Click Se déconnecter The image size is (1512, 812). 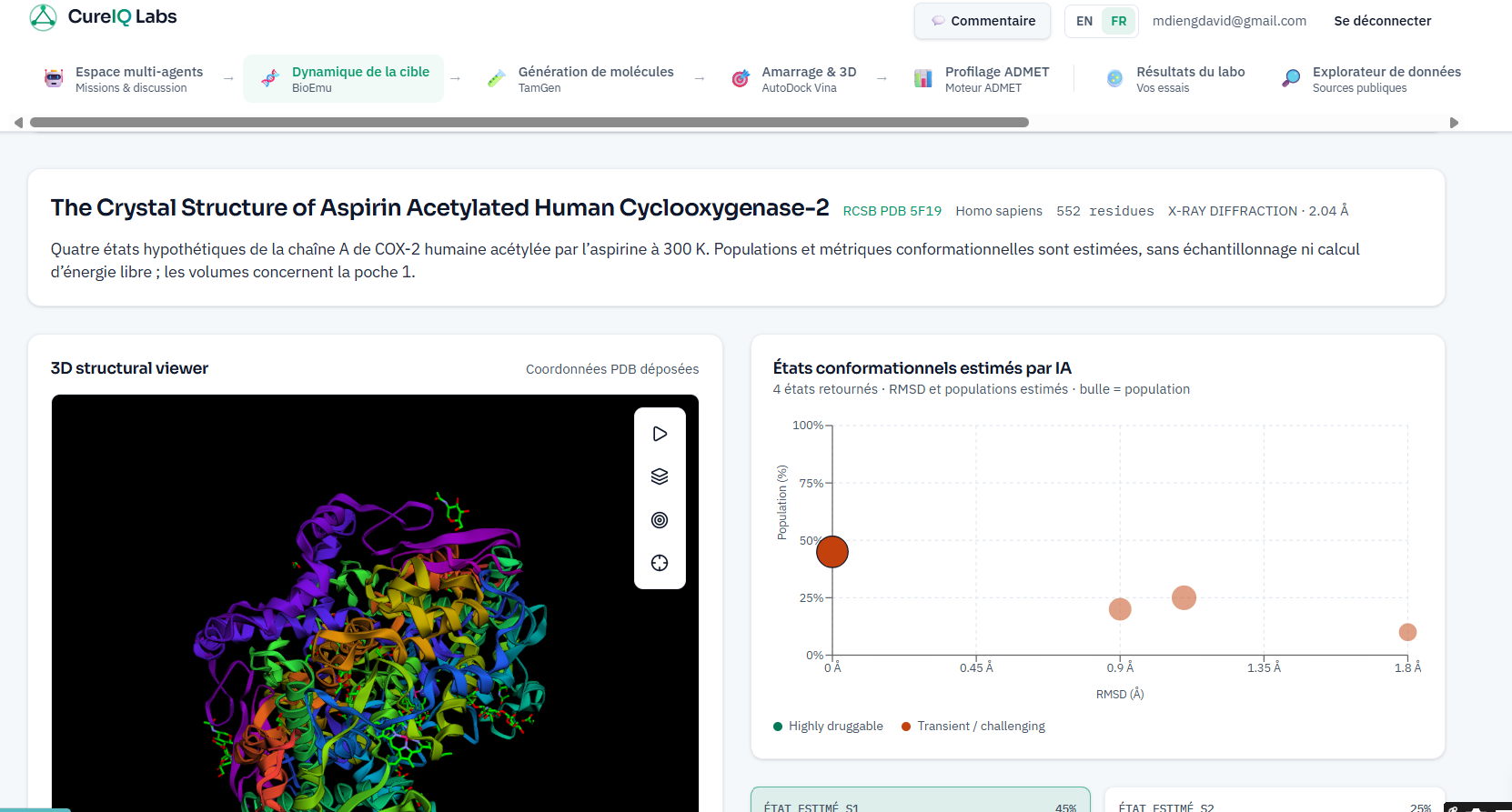click(1382, 21)
